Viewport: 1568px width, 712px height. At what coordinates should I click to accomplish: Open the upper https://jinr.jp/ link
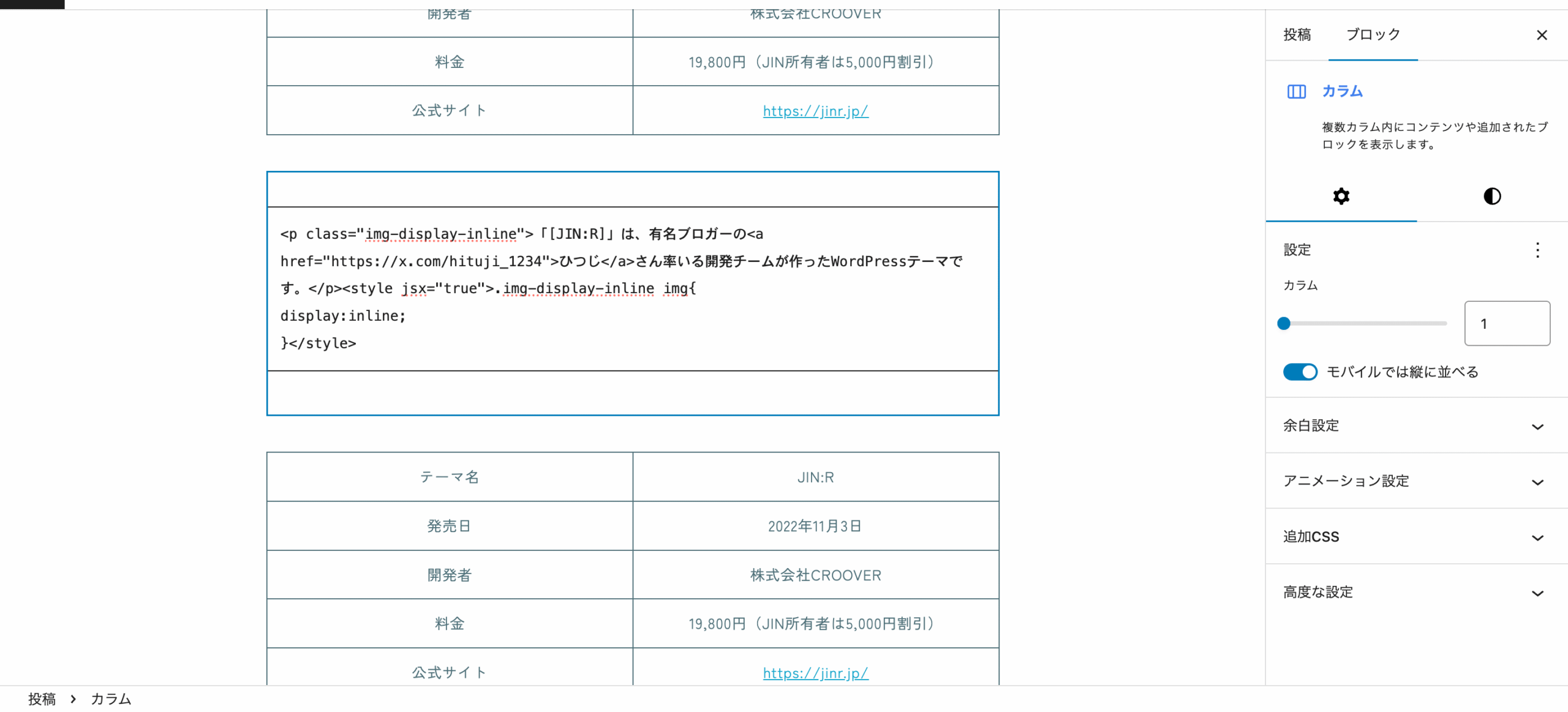click(x=815, y=111)
